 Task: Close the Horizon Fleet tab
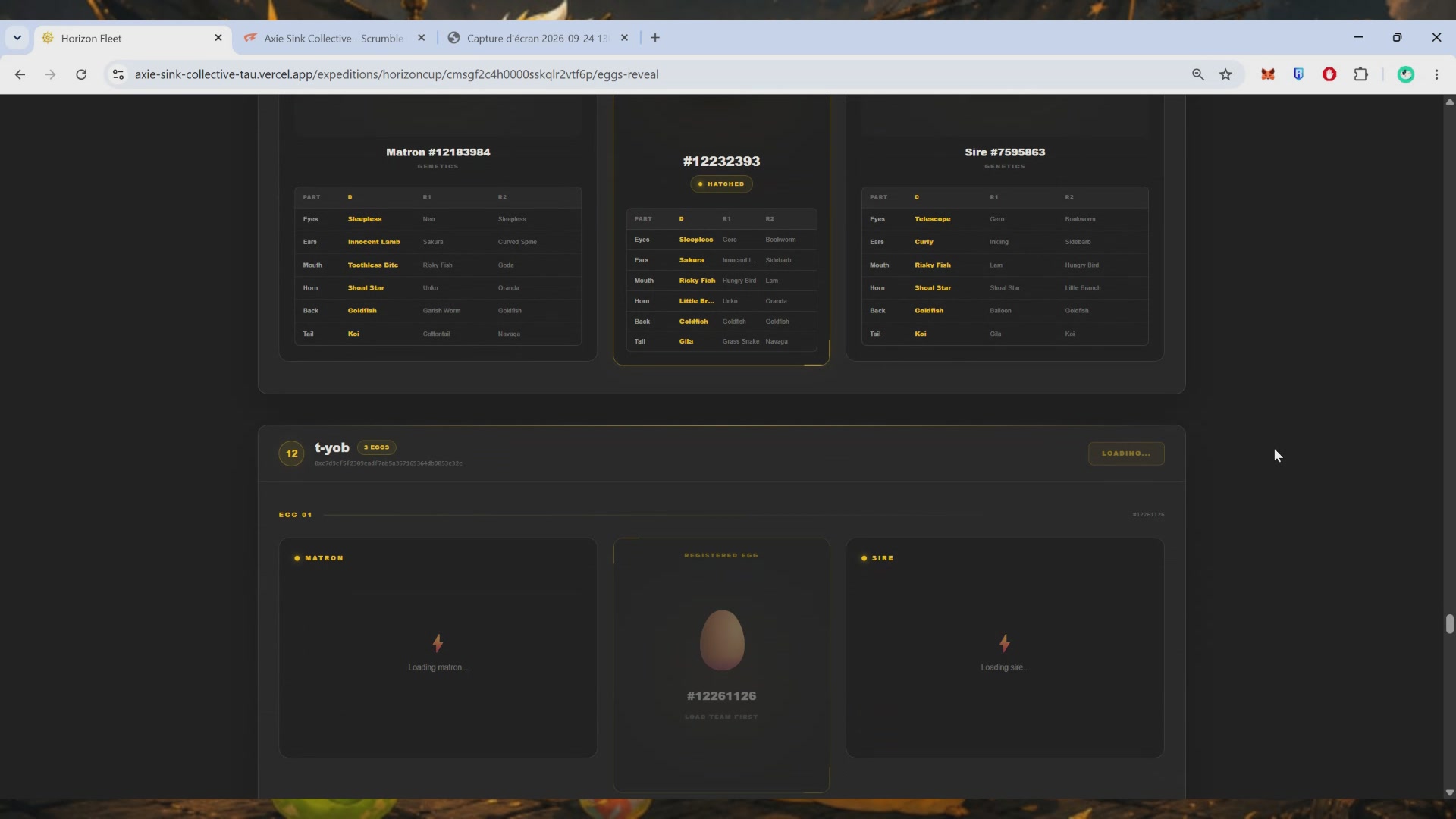click(218, 38)
